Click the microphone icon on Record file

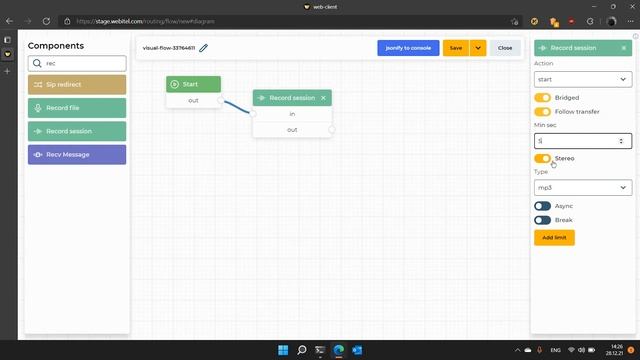pyautogui.click(x=38, y=108)
